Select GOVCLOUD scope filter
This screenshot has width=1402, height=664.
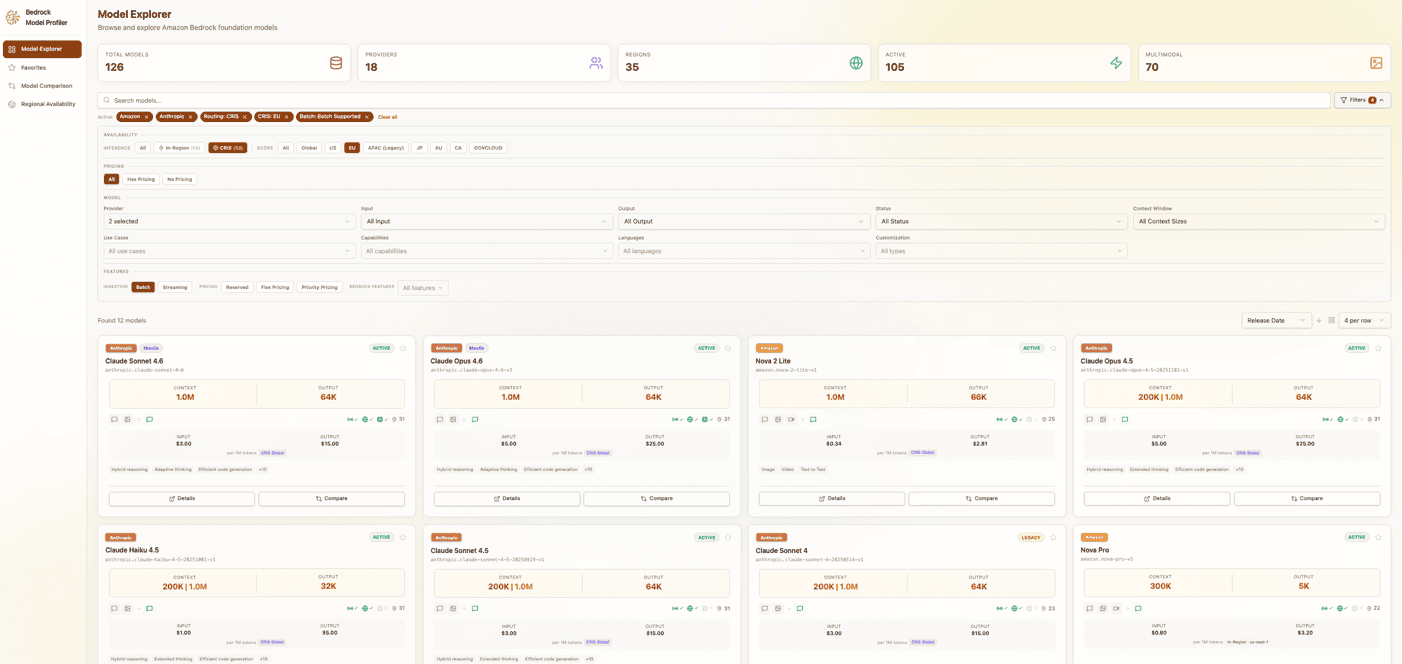tap(488, 148)
